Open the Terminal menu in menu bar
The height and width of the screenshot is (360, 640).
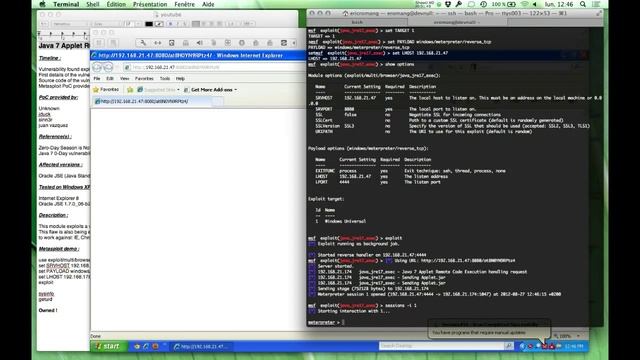[x=66, y=4]
